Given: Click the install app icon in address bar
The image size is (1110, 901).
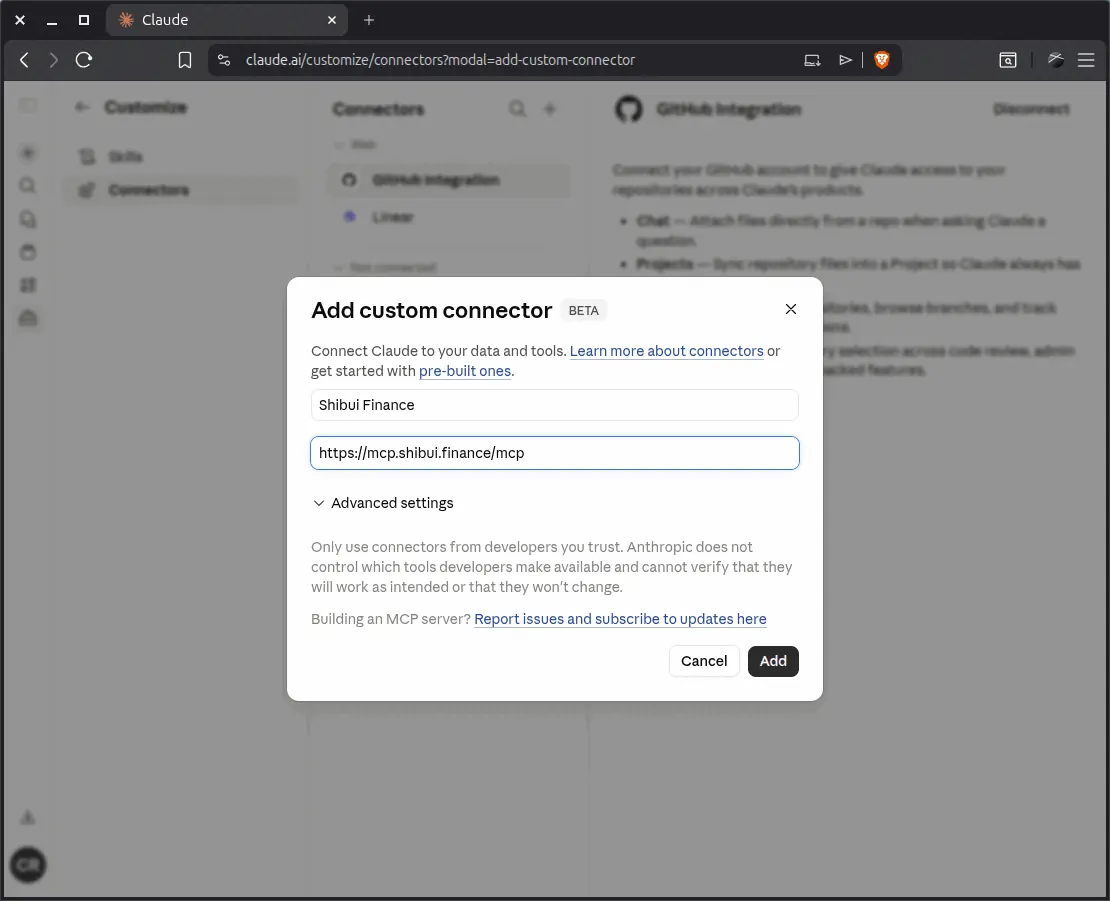Looking at the screenshot, I should click(x=812, y=60).
